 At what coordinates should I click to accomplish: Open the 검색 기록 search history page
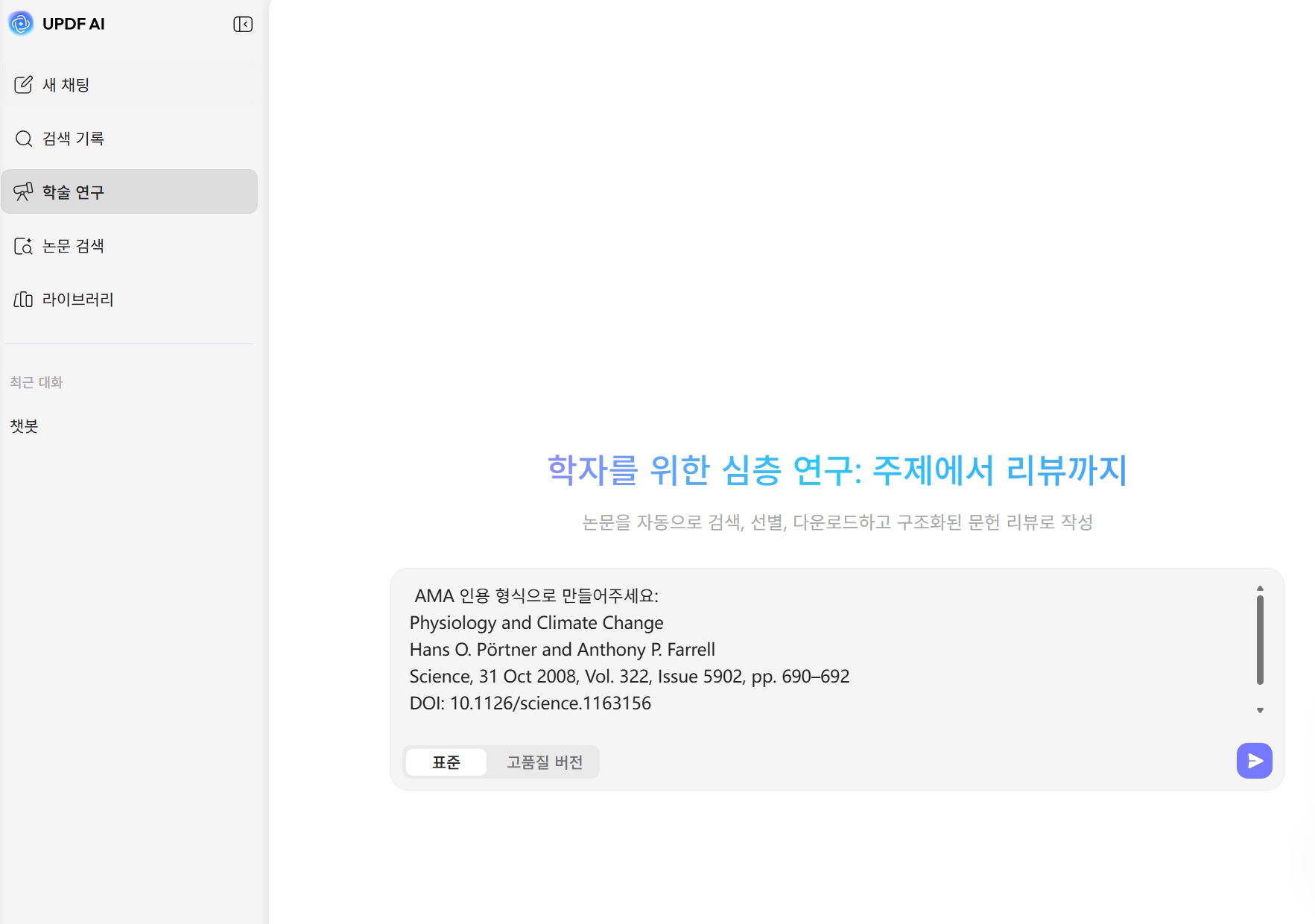coord(130,139)
